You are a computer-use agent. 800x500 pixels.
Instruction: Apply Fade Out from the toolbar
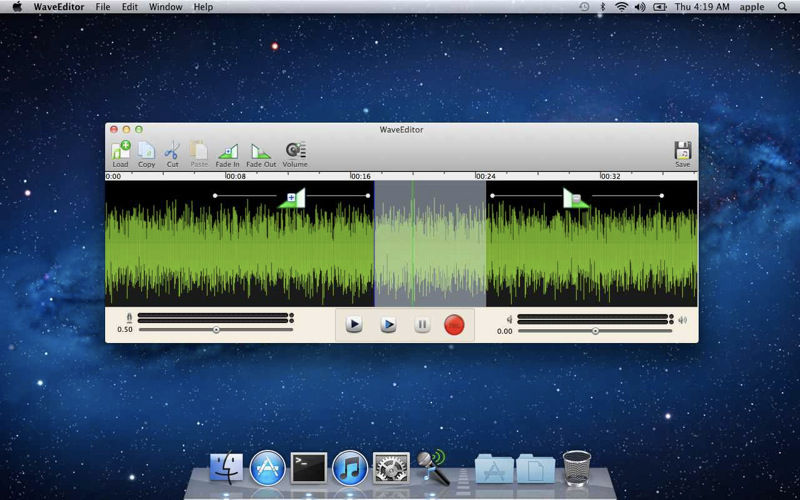coord(261,155)
